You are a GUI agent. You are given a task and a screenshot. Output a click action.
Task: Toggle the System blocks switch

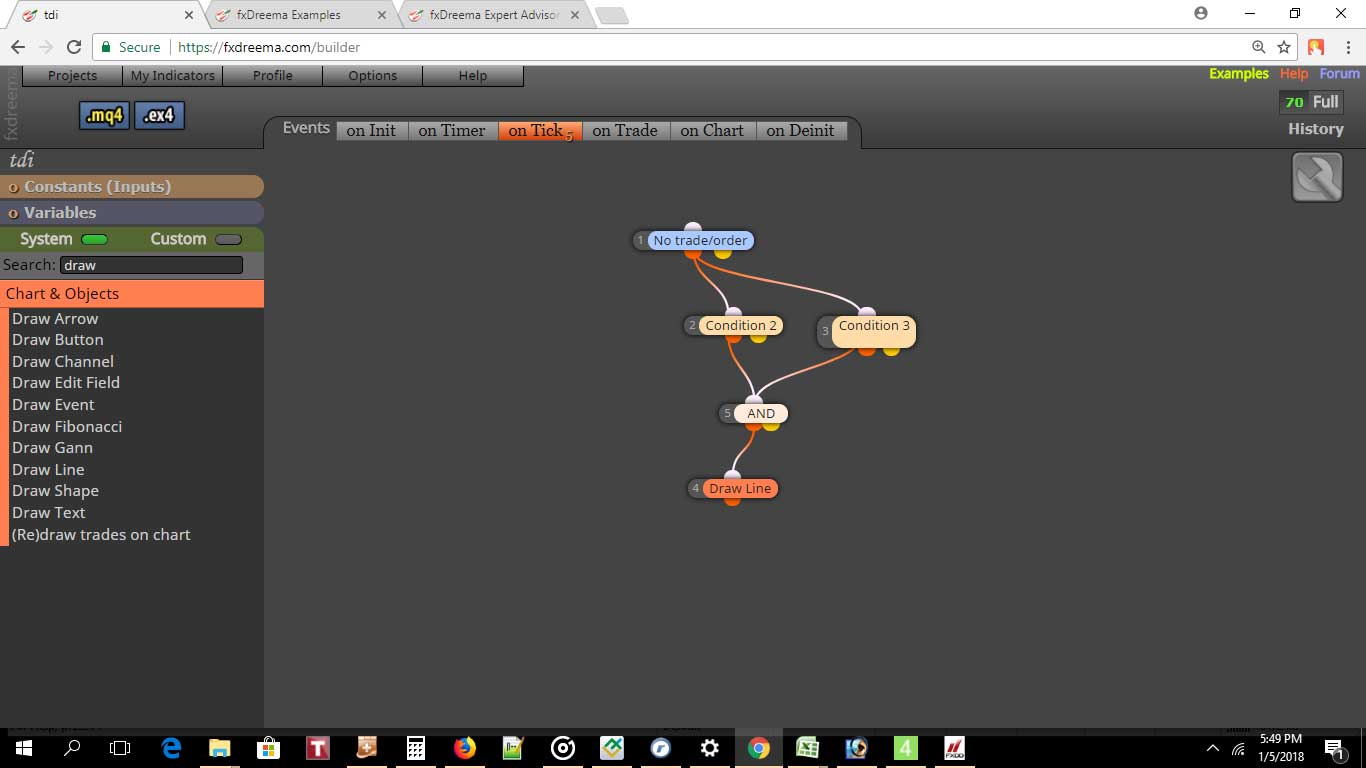(94, 239)
